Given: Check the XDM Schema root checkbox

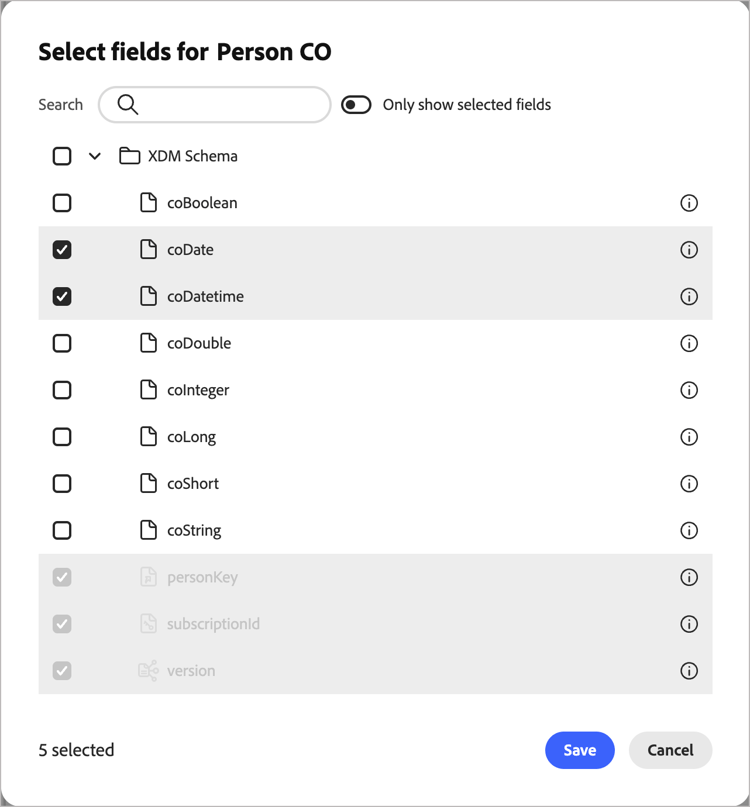Looking at the screenshot, I should (x=62, y=156).
